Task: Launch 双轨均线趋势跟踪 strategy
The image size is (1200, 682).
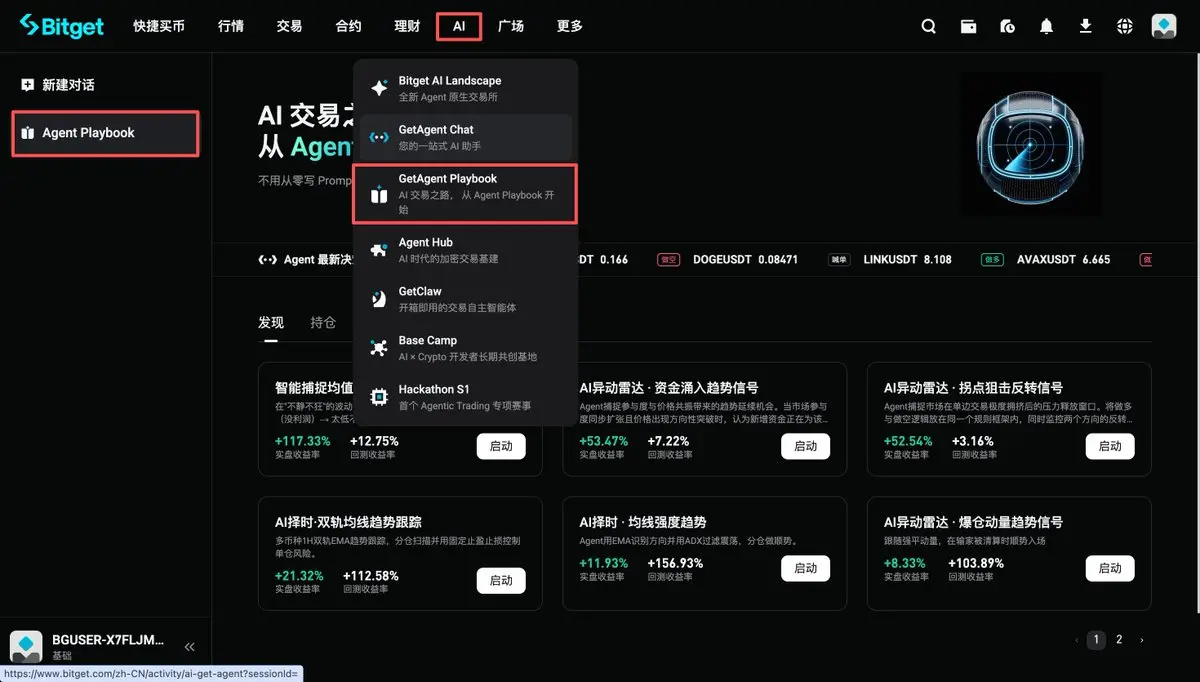Action: 501,580
